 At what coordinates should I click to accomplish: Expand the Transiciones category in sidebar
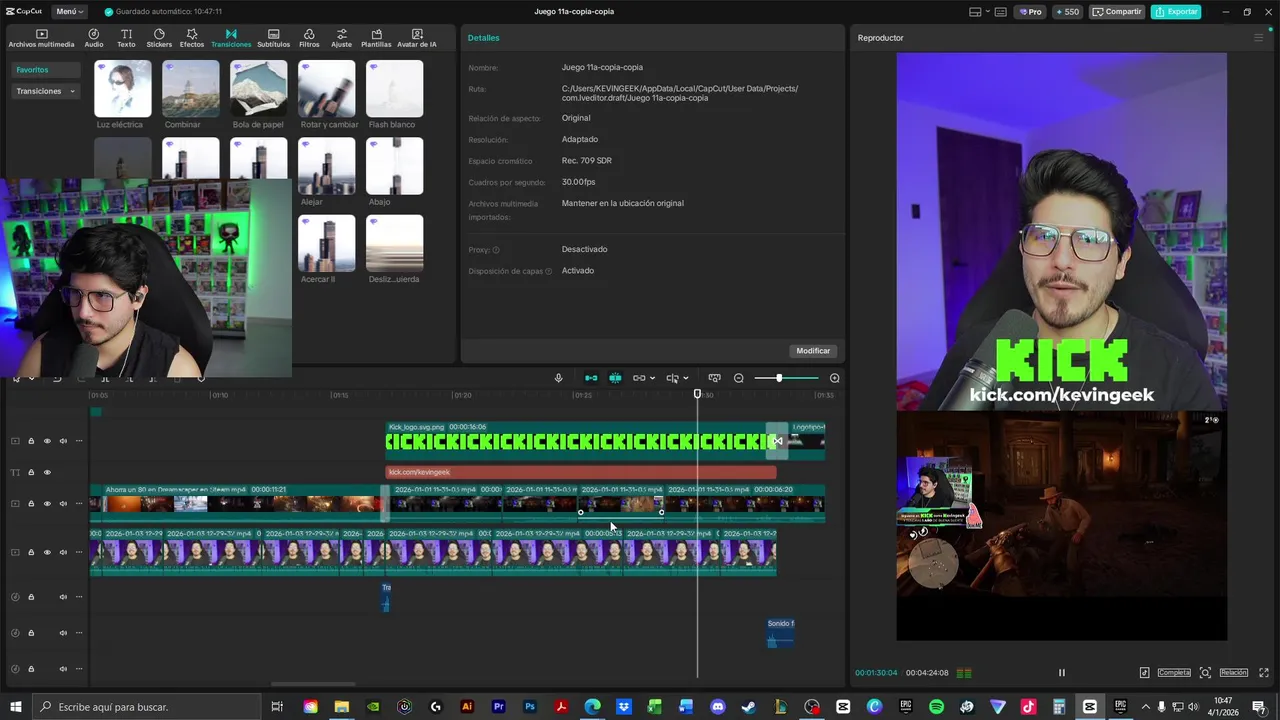point(45,91)
